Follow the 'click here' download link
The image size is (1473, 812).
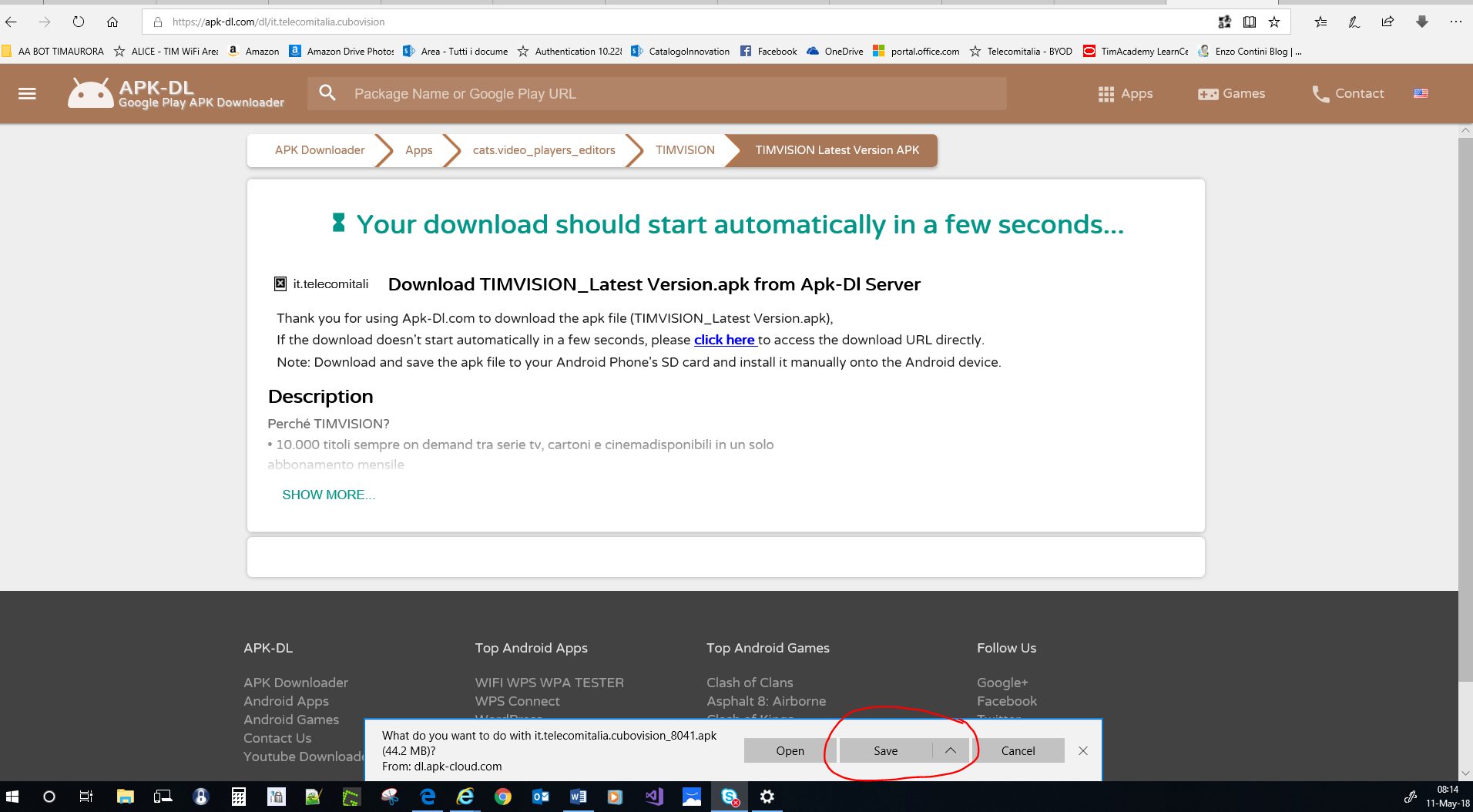coord(724,340)
